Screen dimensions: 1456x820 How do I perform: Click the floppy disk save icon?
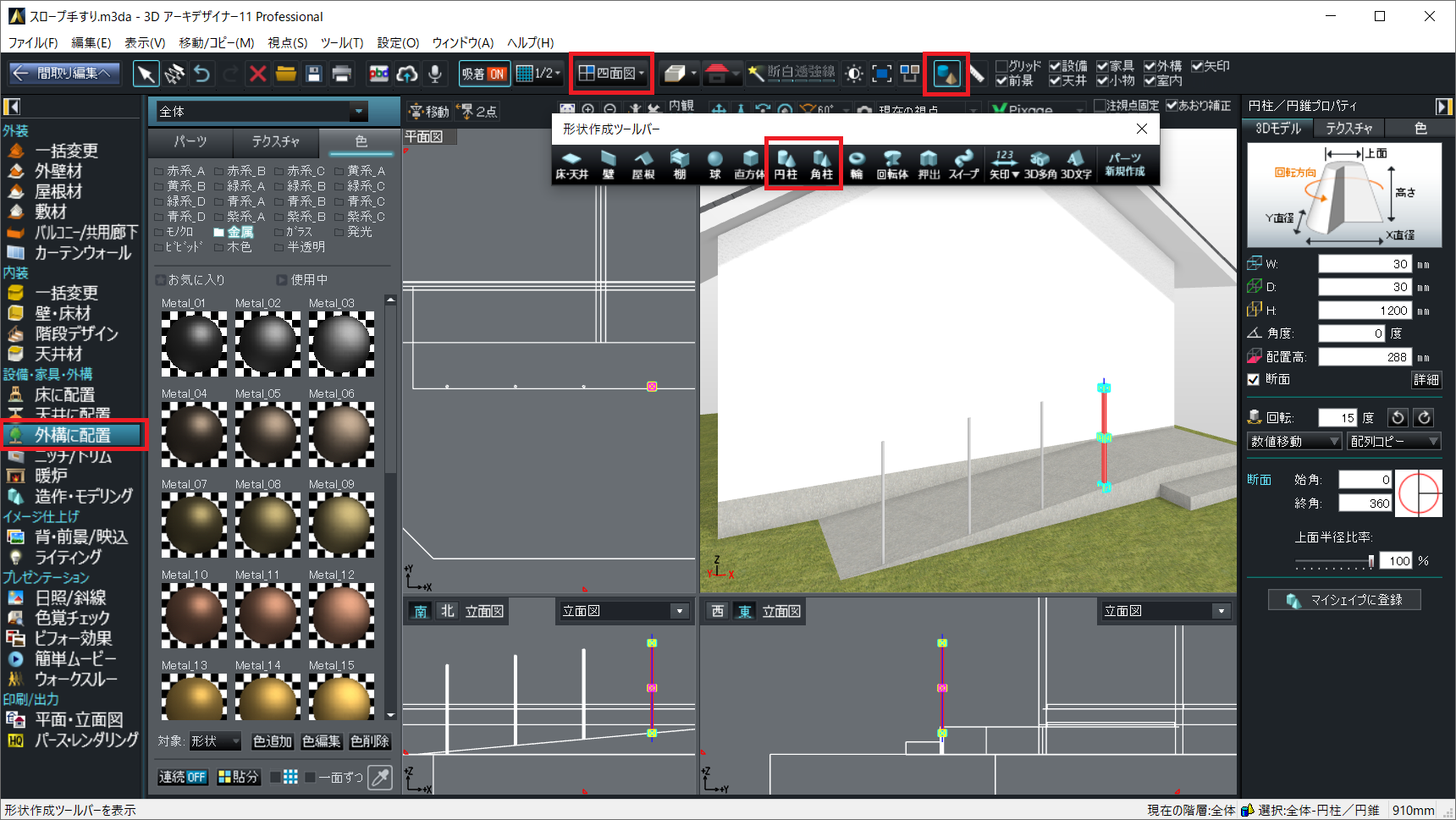[x=313, y=74]
